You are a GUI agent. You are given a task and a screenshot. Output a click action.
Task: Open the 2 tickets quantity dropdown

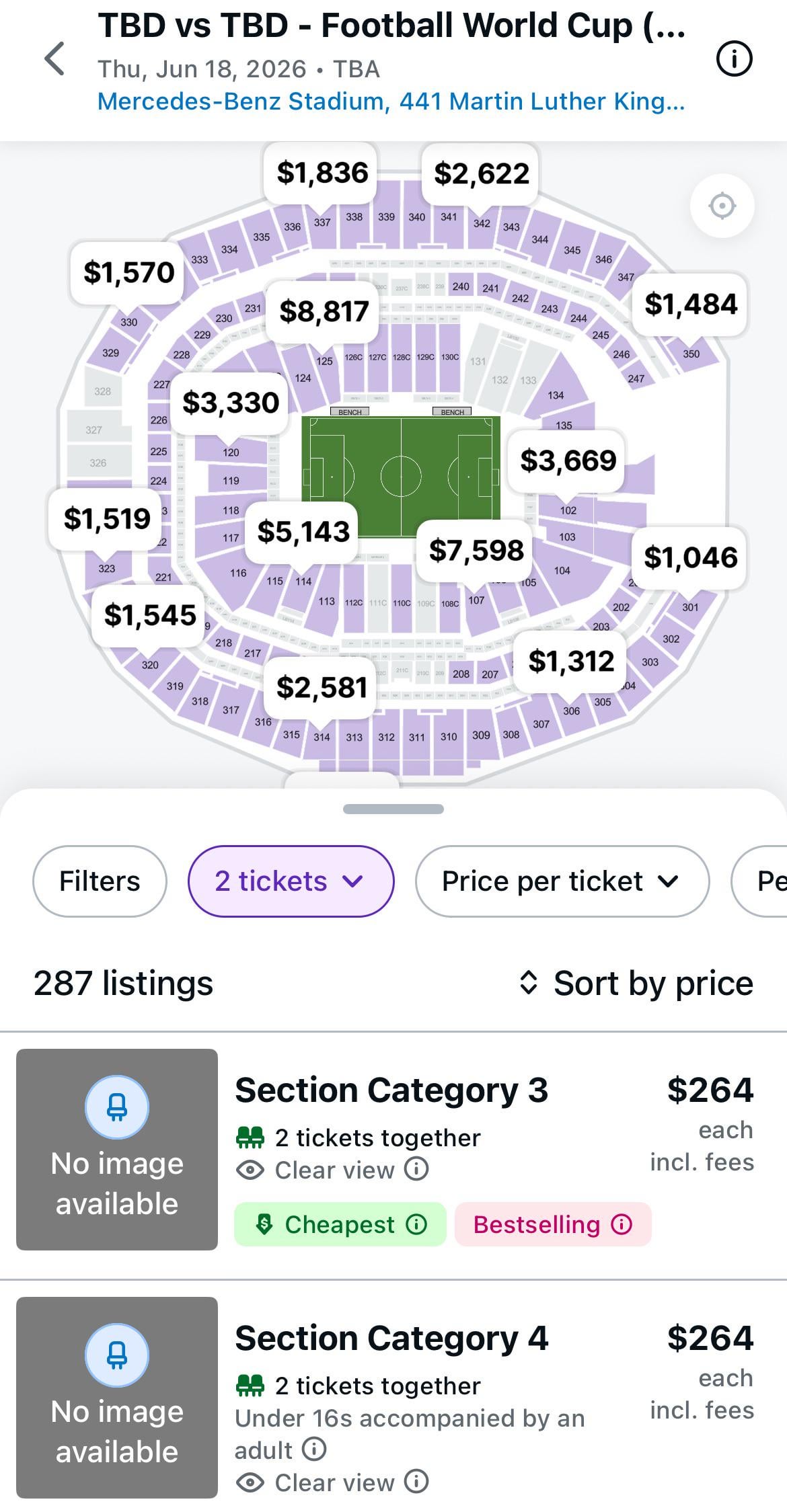[x=291, y=881]
